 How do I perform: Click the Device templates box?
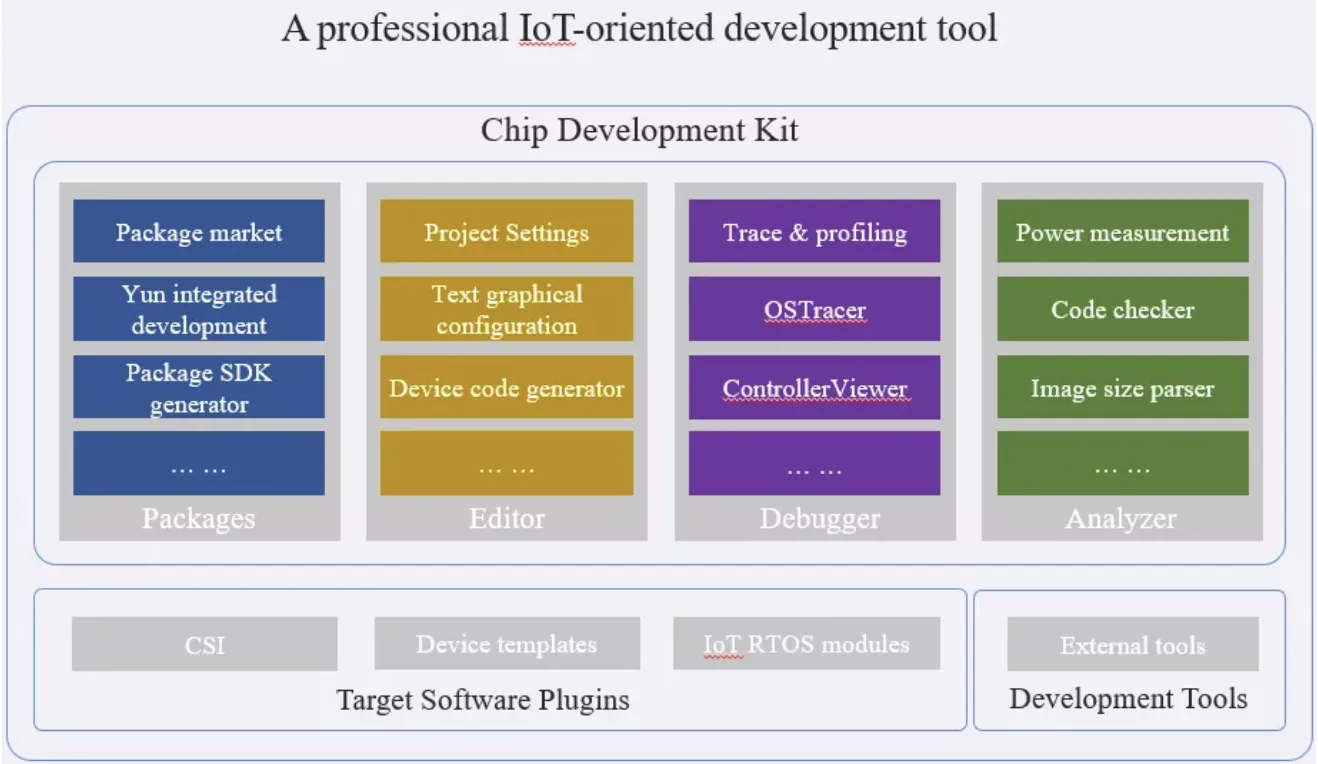coord(507,644)
